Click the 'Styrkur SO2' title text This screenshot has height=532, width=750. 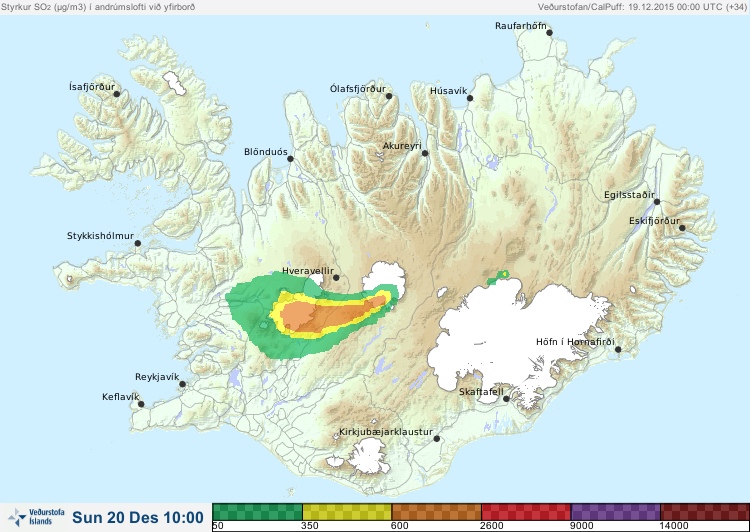pyautogui.click(x=98, y=7)
